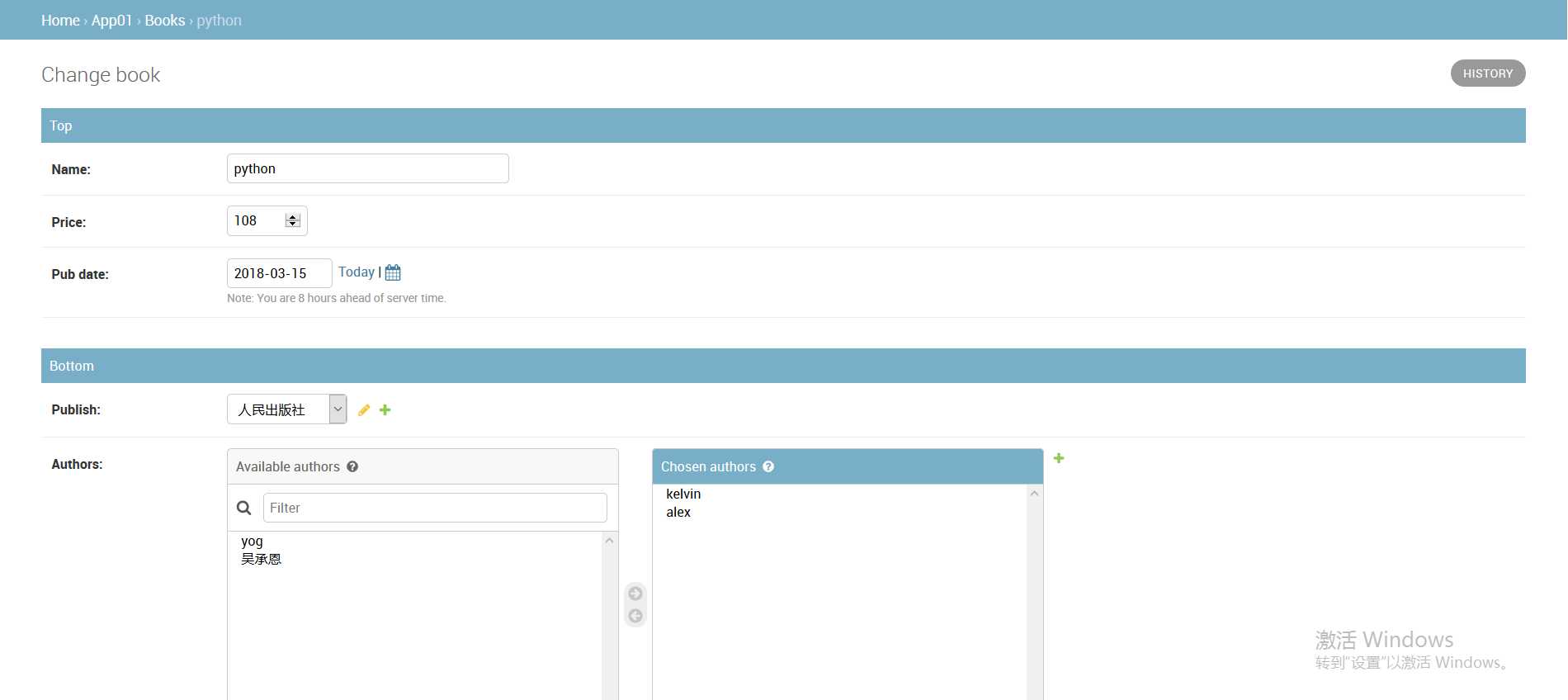Show help for Chosen authors
This screenshot has width=1568, height=700.
[x=768, y=466]
